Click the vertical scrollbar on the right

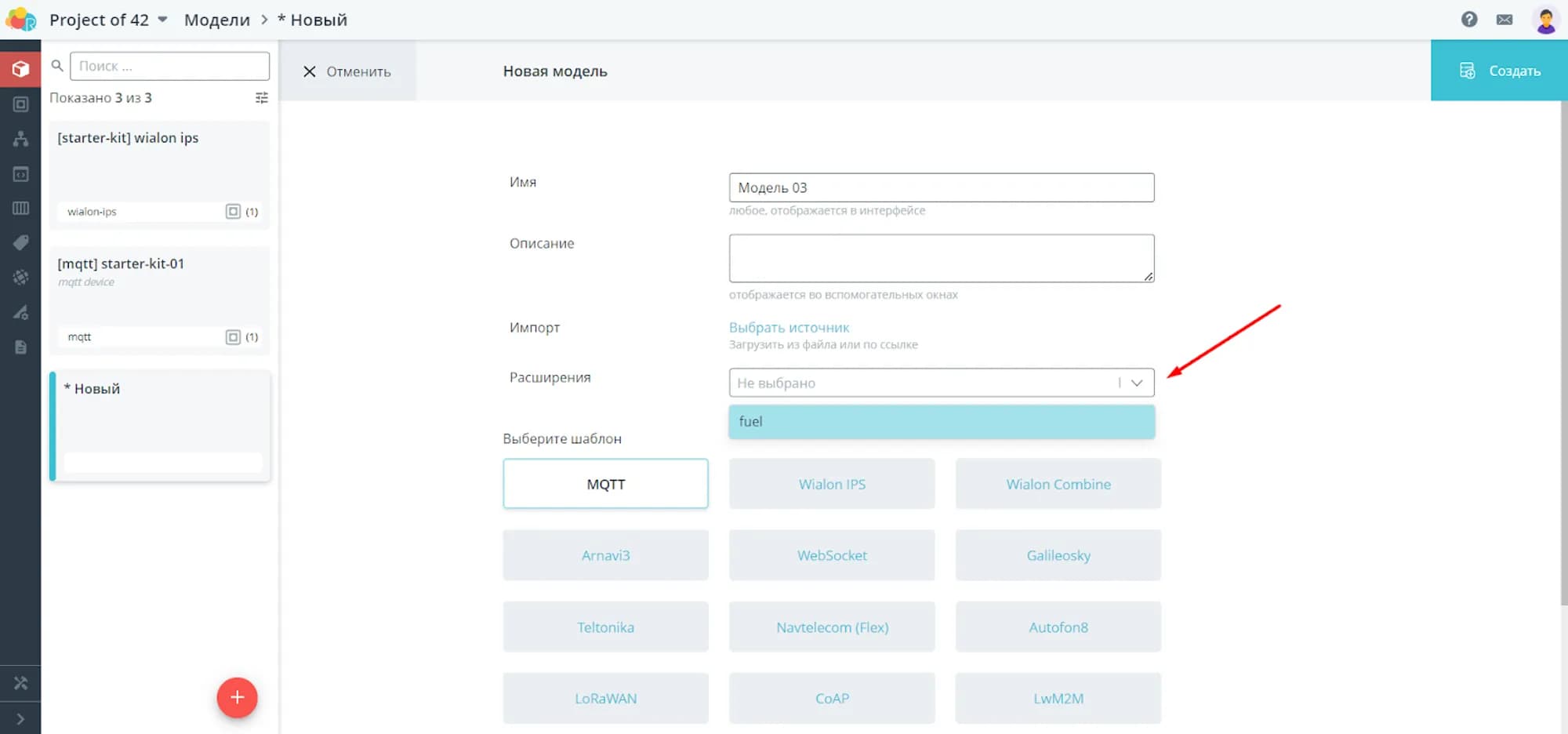1563,353
